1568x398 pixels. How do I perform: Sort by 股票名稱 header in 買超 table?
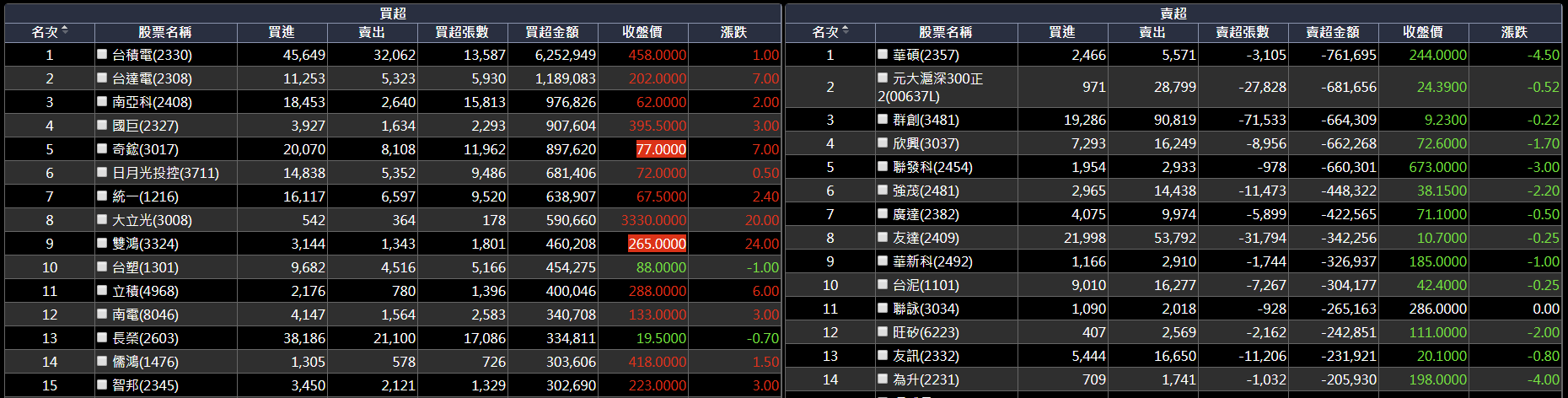(x=164, y=32)
